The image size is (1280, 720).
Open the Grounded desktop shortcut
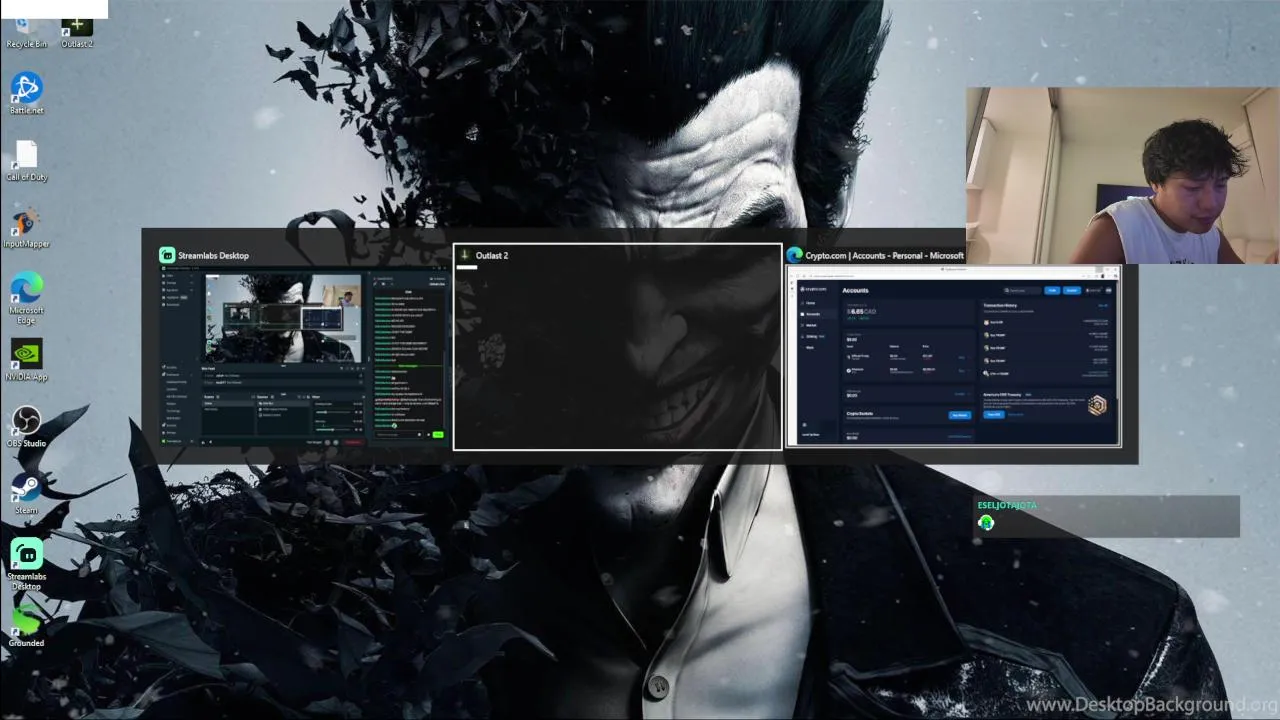pyautogui.click(x=26, y=626)
